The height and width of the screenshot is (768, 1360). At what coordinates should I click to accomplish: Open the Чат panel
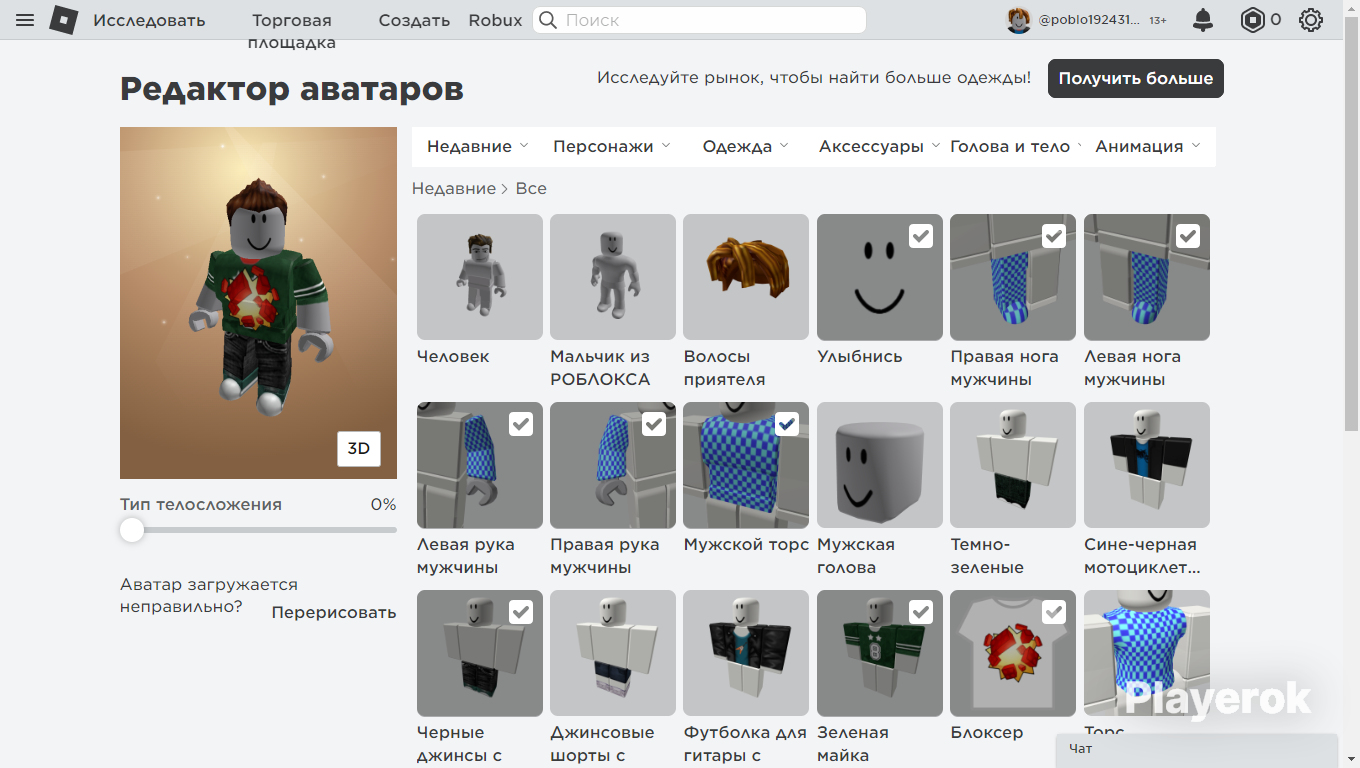click(1197, 751)
